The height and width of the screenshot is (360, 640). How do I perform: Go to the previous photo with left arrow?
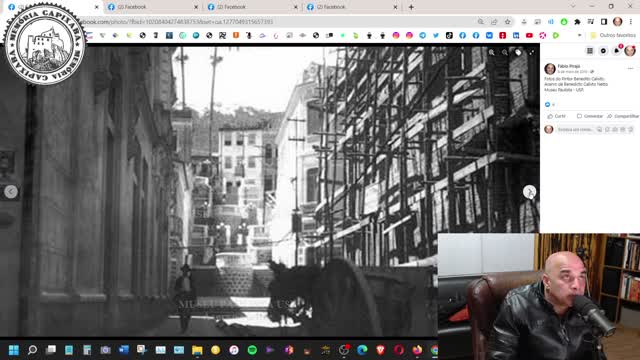pos(11,191)
